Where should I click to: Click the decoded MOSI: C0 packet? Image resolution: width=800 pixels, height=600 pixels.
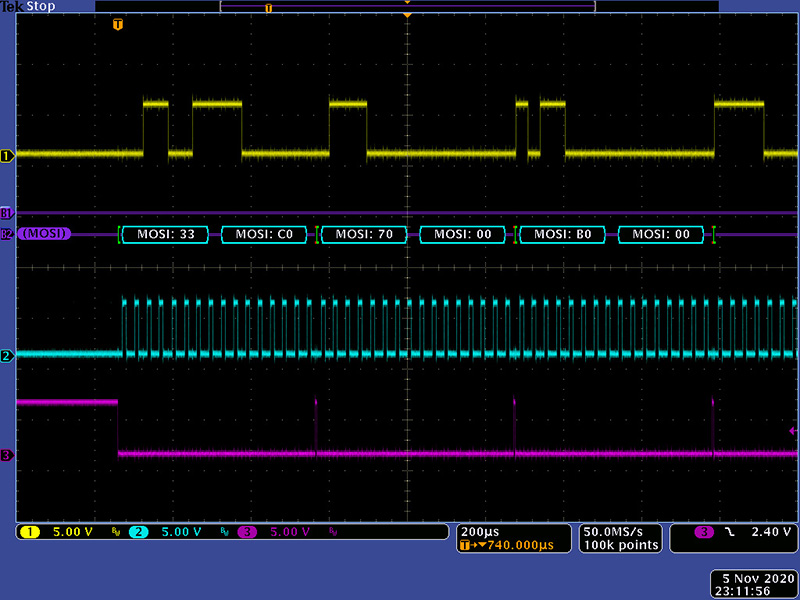coord(264,235)
